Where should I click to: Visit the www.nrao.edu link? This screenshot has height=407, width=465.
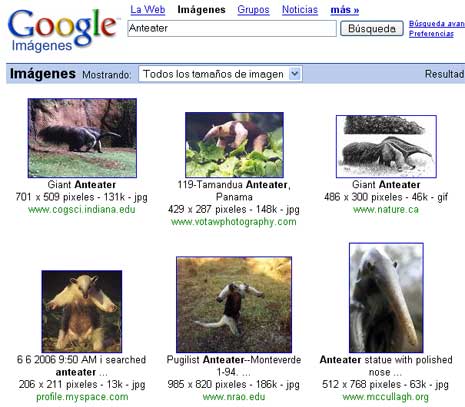pyautogui.click(x=234, y=397)
